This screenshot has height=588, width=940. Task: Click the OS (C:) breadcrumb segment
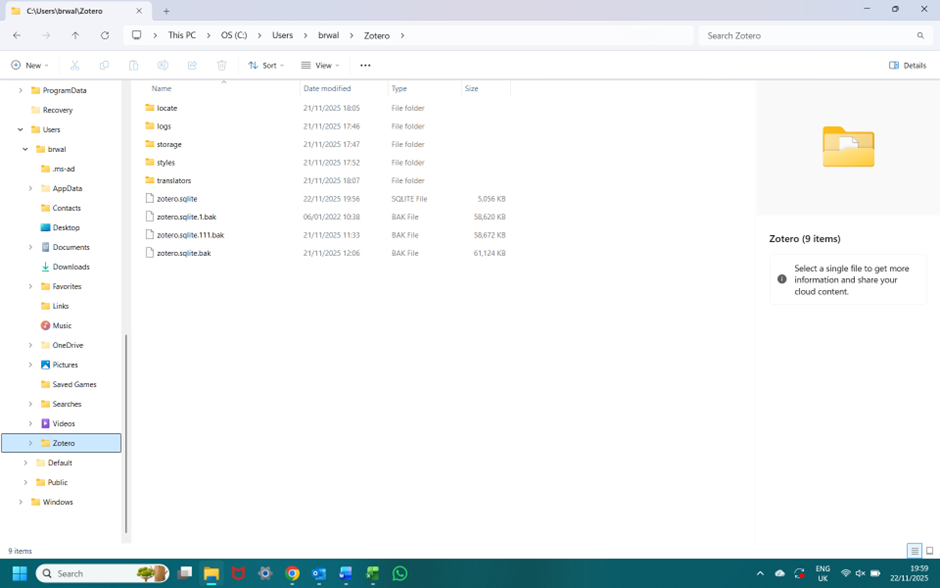(234, 35)
